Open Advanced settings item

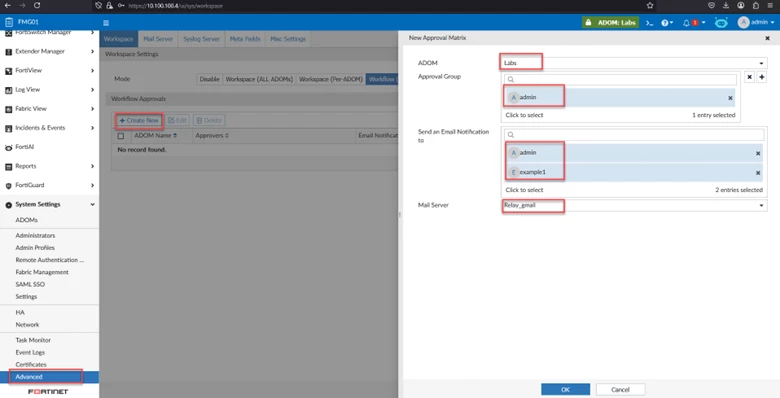(x=49, y=377)
